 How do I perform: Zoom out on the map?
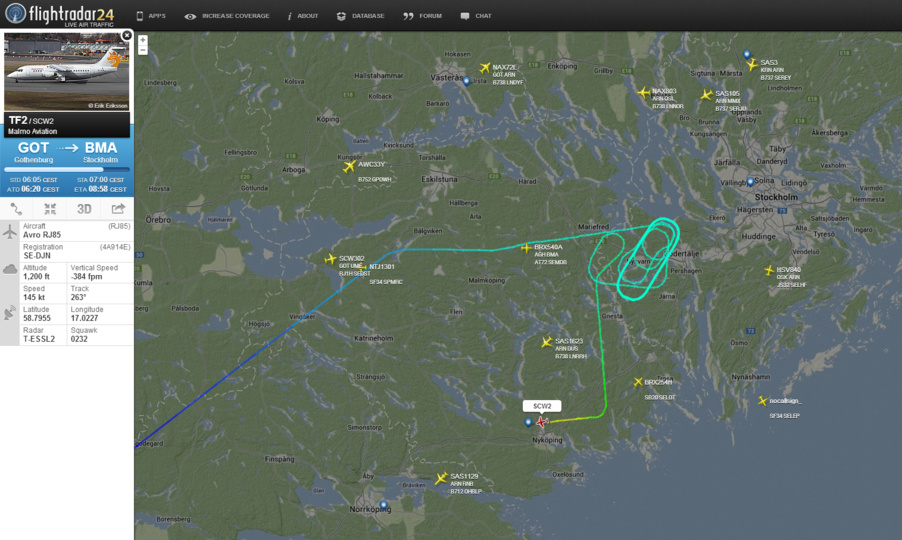pos(143,50)
